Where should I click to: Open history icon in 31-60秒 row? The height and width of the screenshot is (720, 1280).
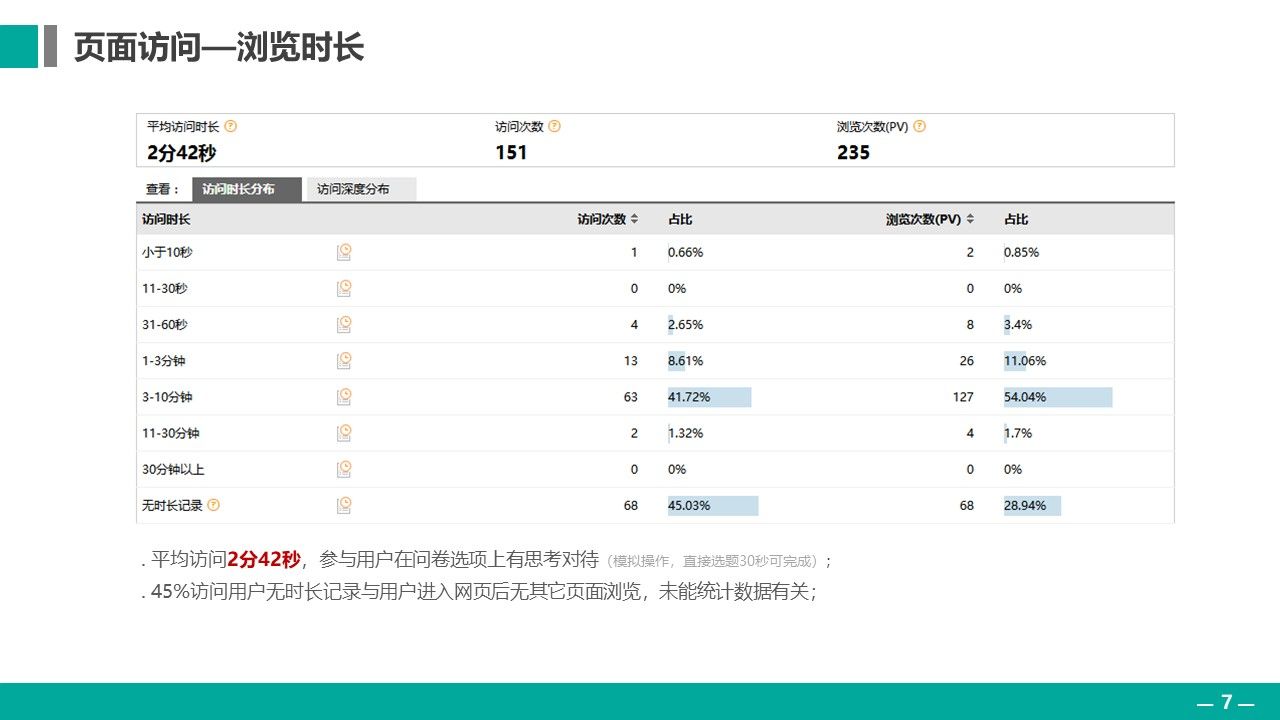click(x=344, y=324)
